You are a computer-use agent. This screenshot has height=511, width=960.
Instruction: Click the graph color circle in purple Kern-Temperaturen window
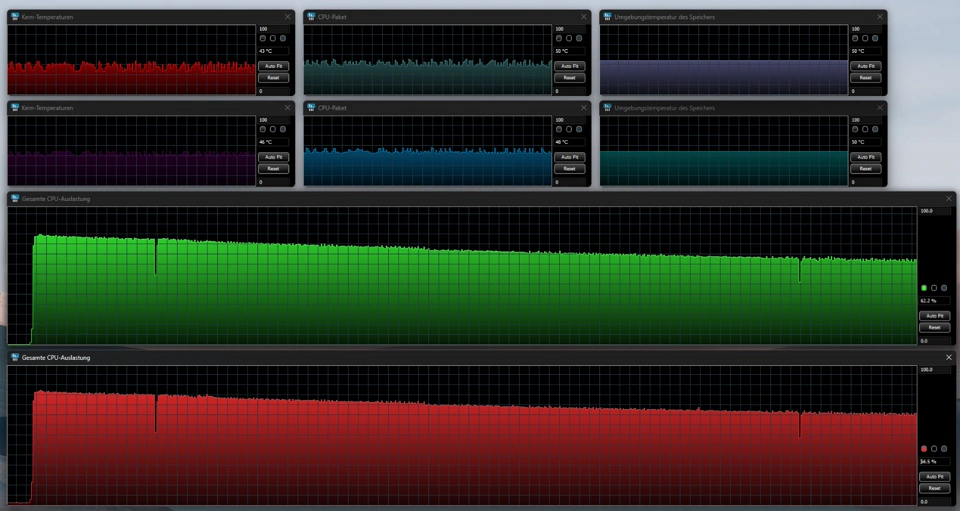[263, 129]
